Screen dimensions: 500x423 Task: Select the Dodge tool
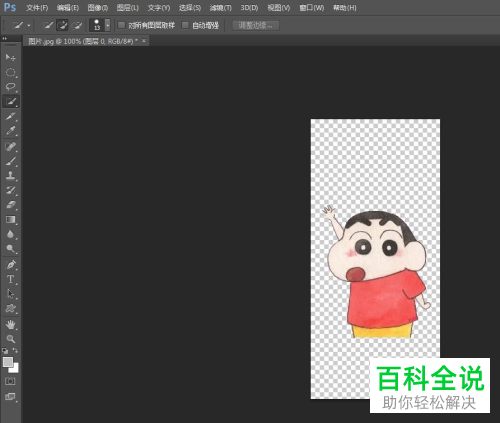(x=10, y=249)
